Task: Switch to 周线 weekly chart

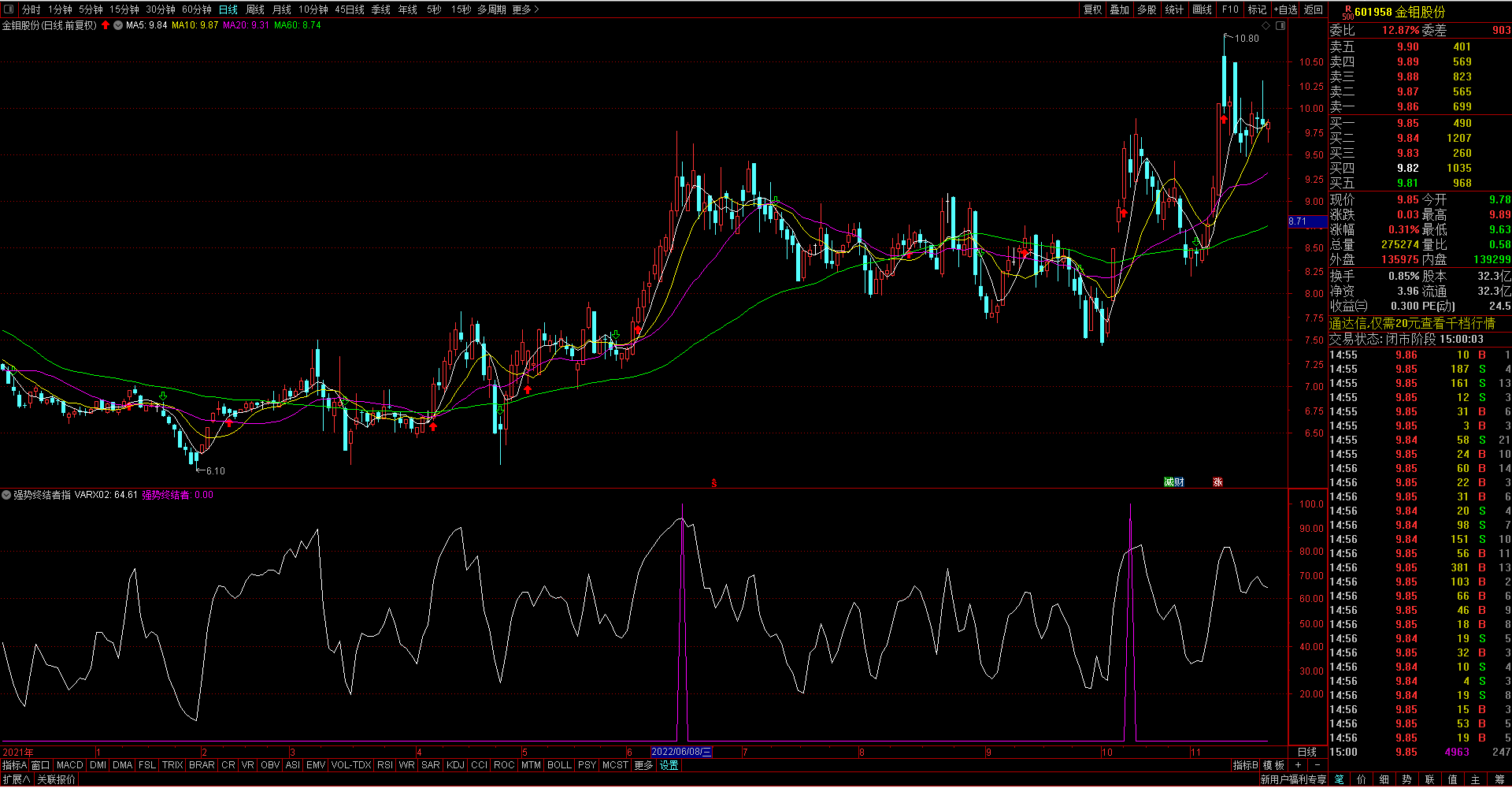Action: pyautogui.click(x=255, y=9)
